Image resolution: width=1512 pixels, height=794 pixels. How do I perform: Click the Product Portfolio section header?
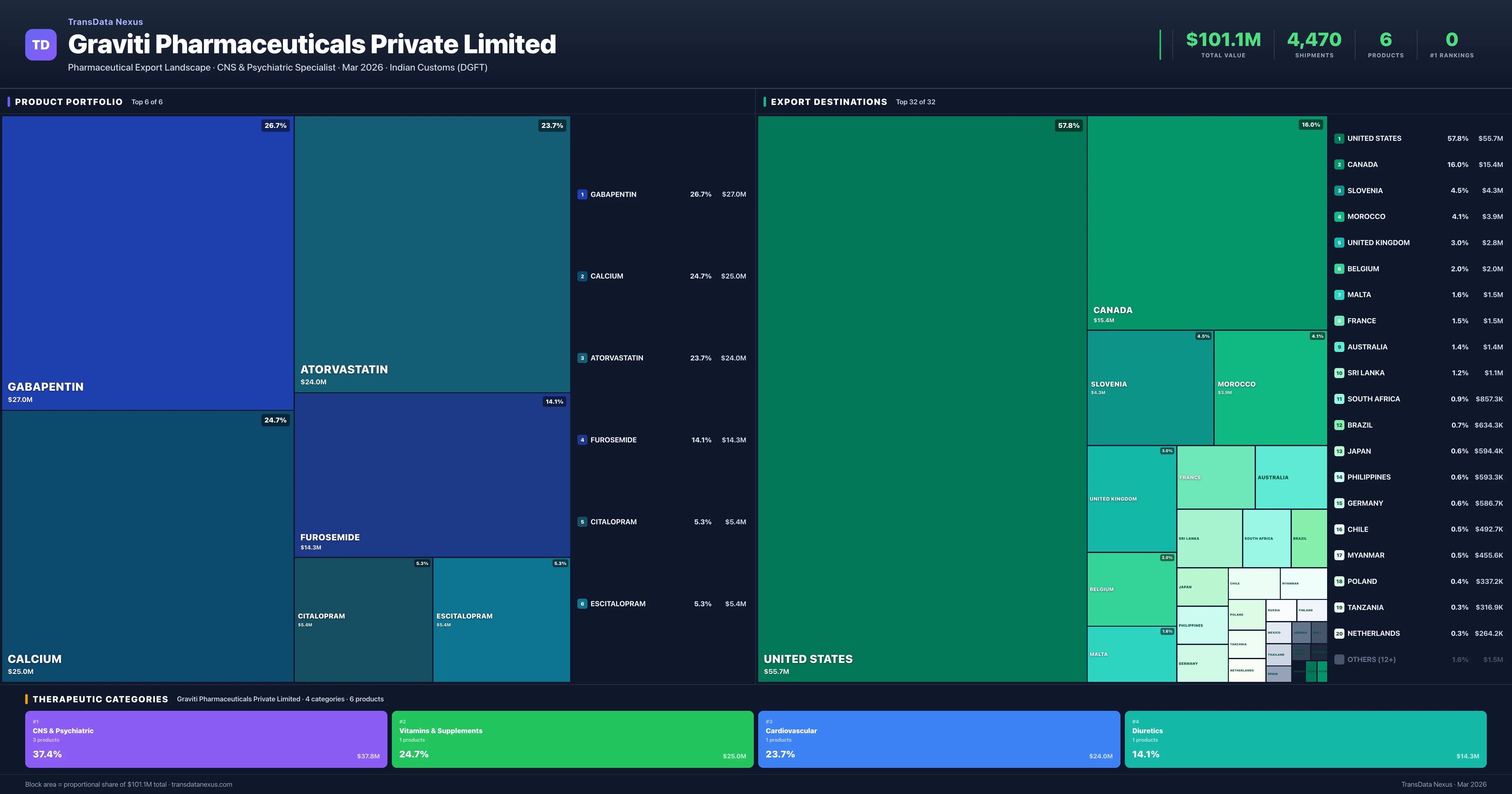69,102
